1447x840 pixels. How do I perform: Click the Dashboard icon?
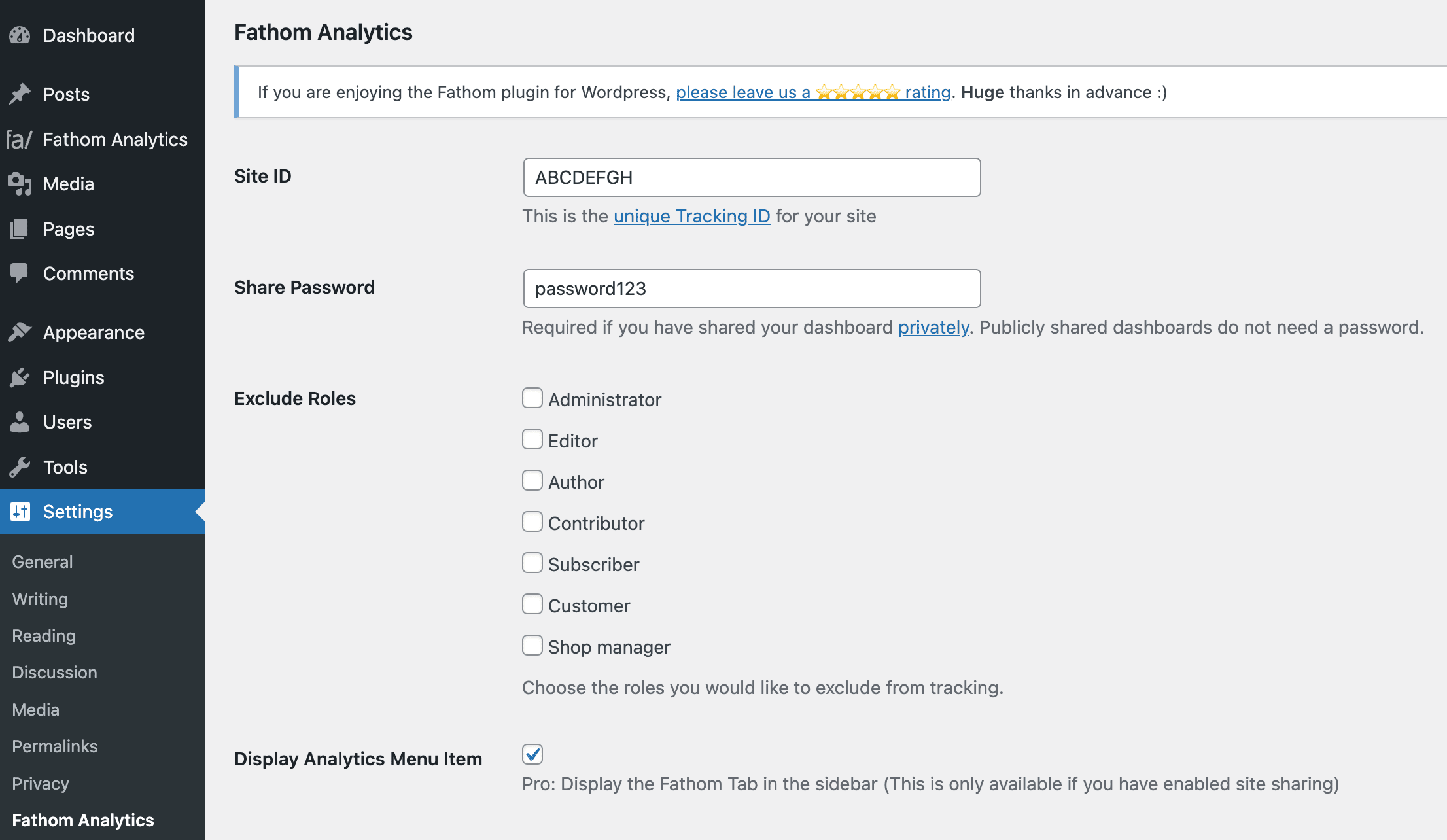click(x=19, y=34)
